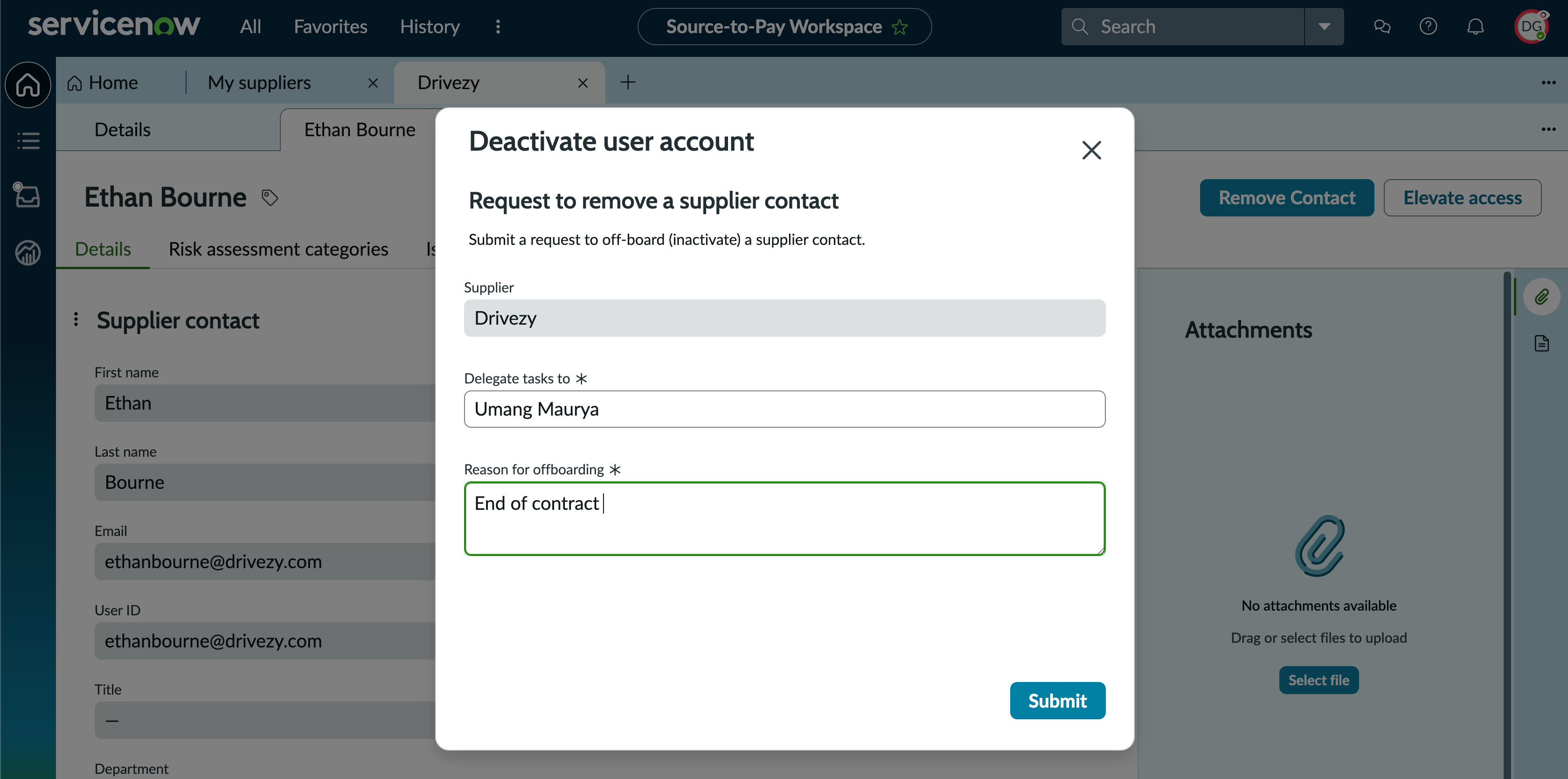The height and width of the screenshot is (779, 1568).
Task: Click the large paperclip in Attachments panel
Action: click(x=1319, y=545)
